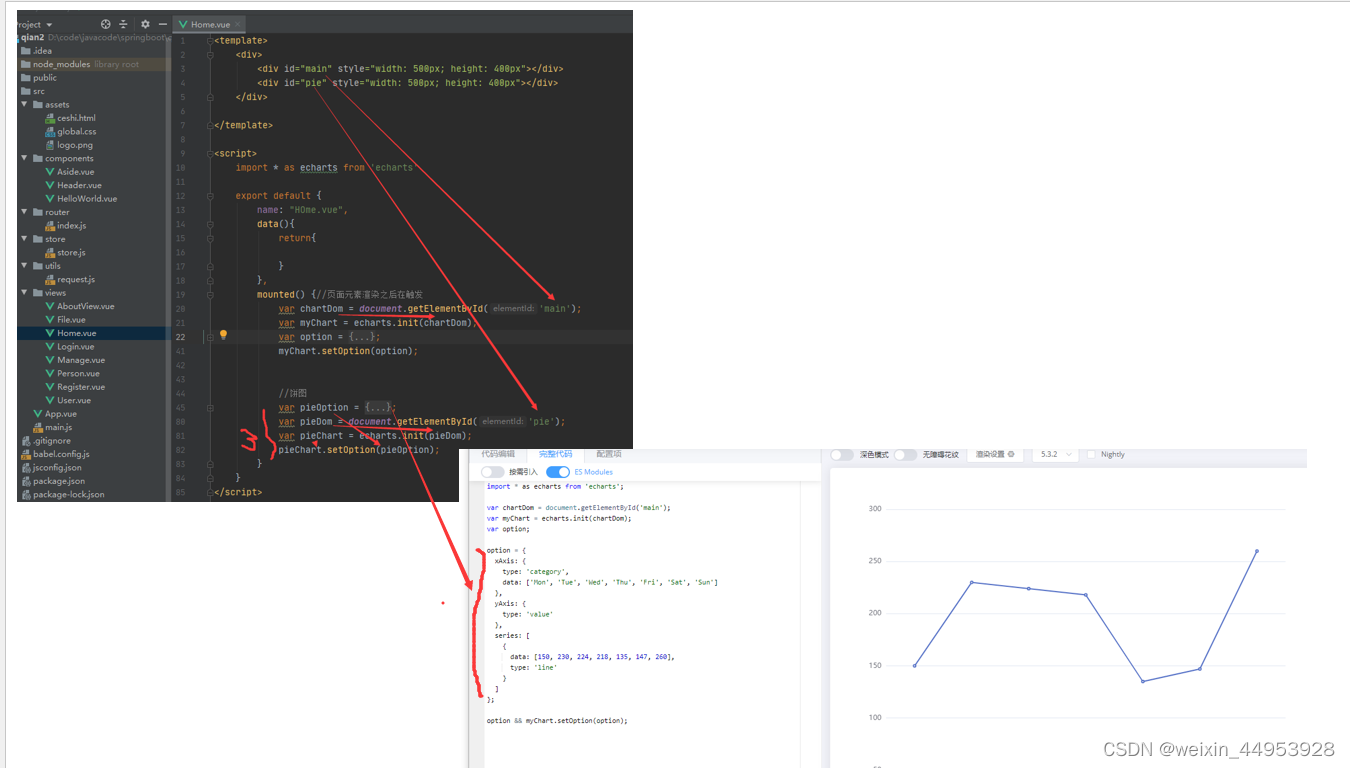This screenshot has height=768, width=1350.
Task: Collapse the utils folder
Action: coord(25,266)
